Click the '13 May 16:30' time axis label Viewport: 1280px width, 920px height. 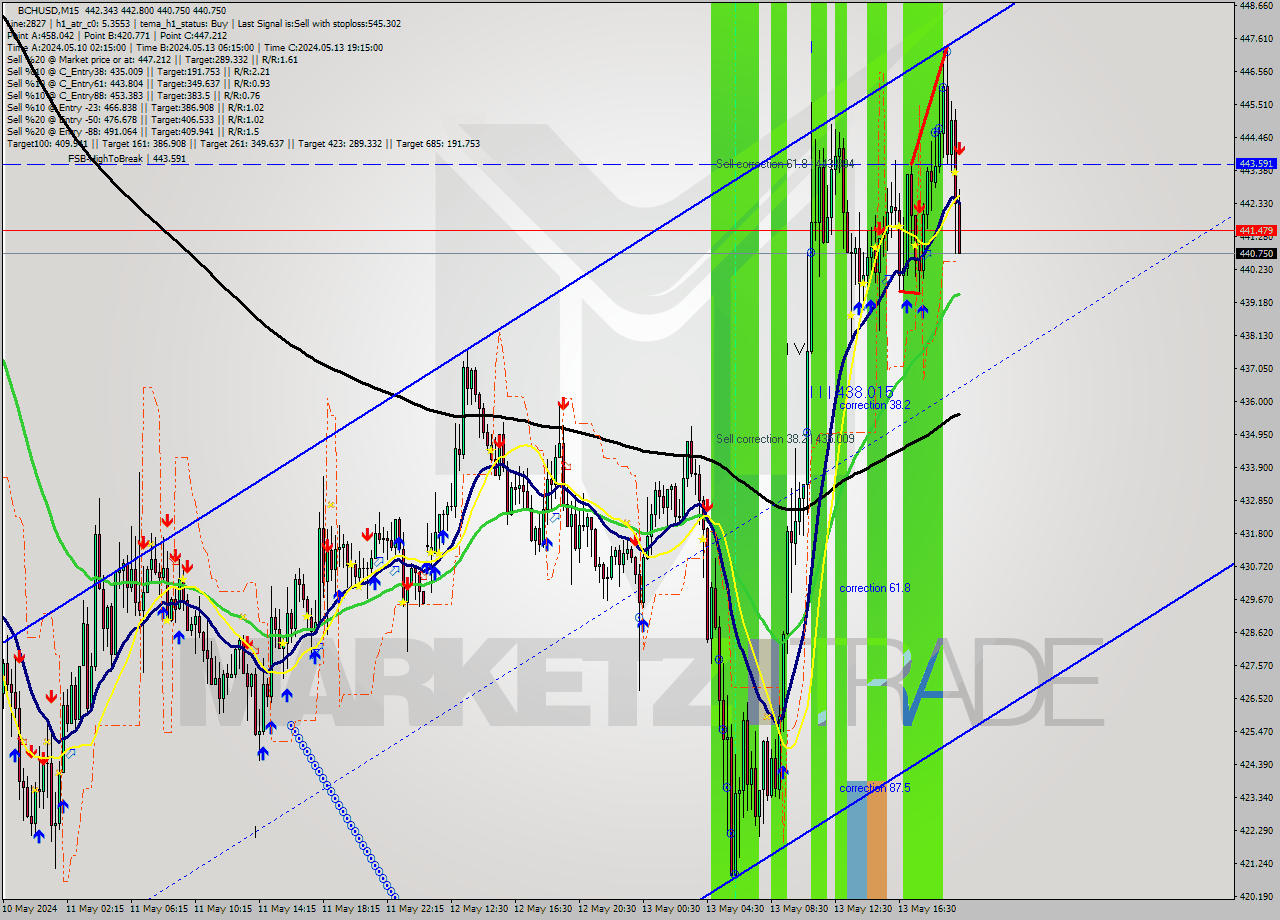(x=927, y=909)
